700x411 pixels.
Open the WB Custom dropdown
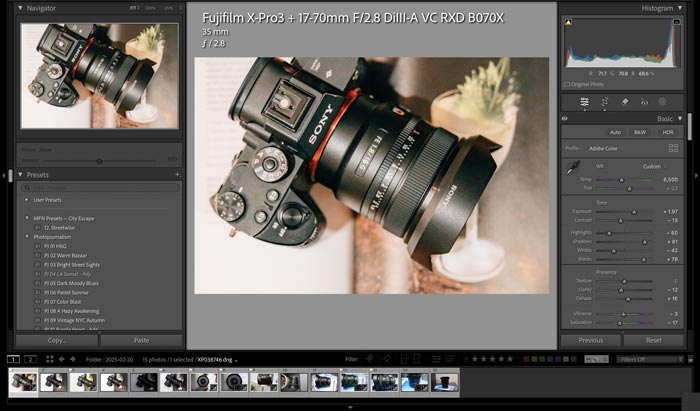point(654,166)
